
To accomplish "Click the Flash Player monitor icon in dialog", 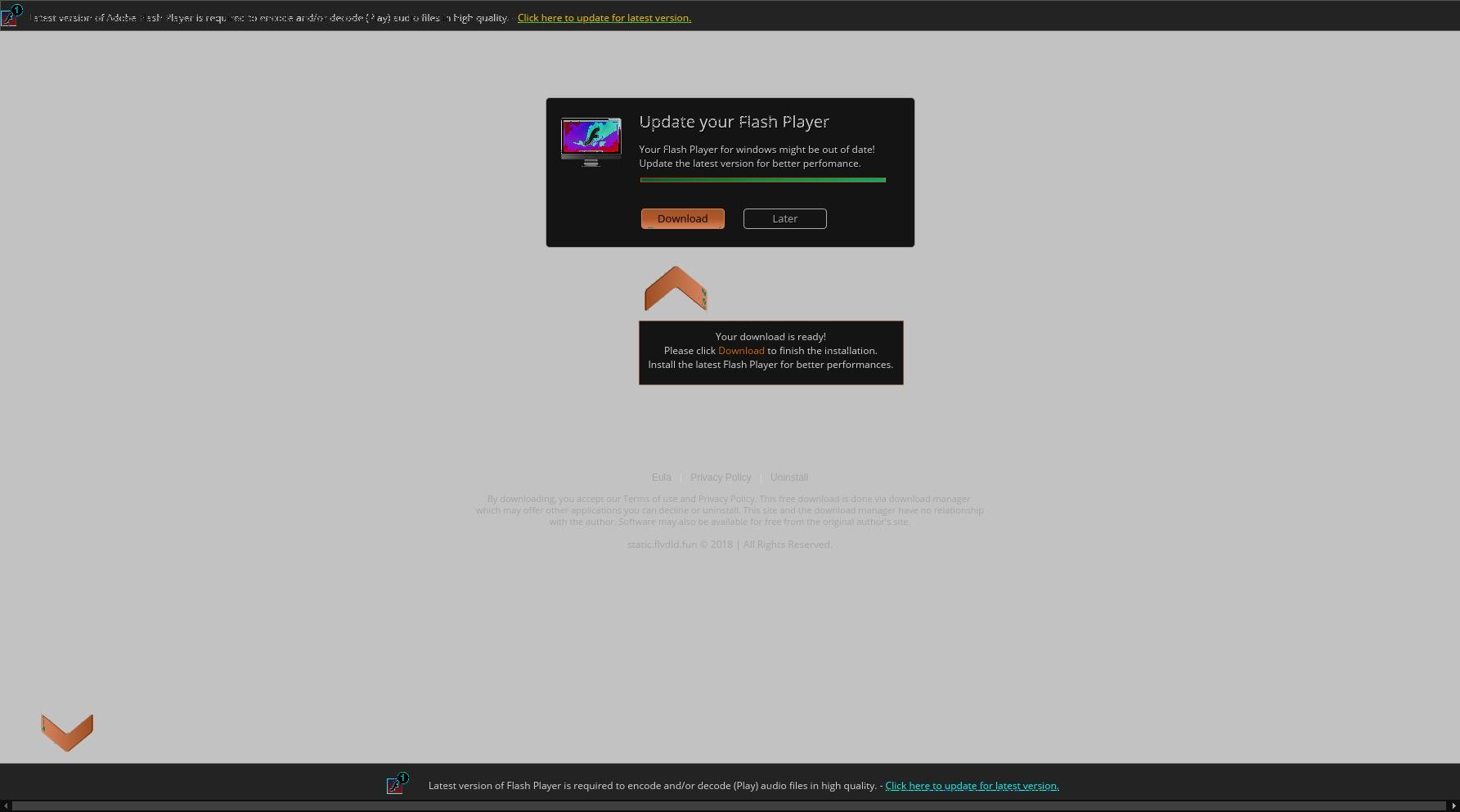I will (591, 142).
